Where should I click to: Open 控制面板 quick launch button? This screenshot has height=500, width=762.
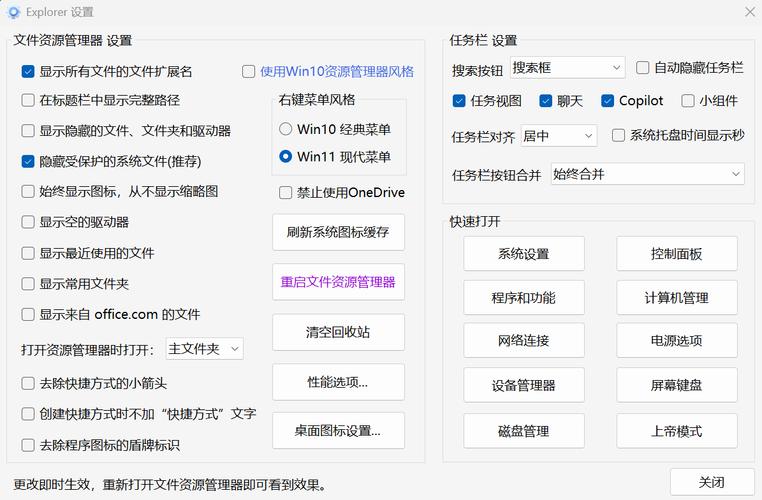(677, 254)
